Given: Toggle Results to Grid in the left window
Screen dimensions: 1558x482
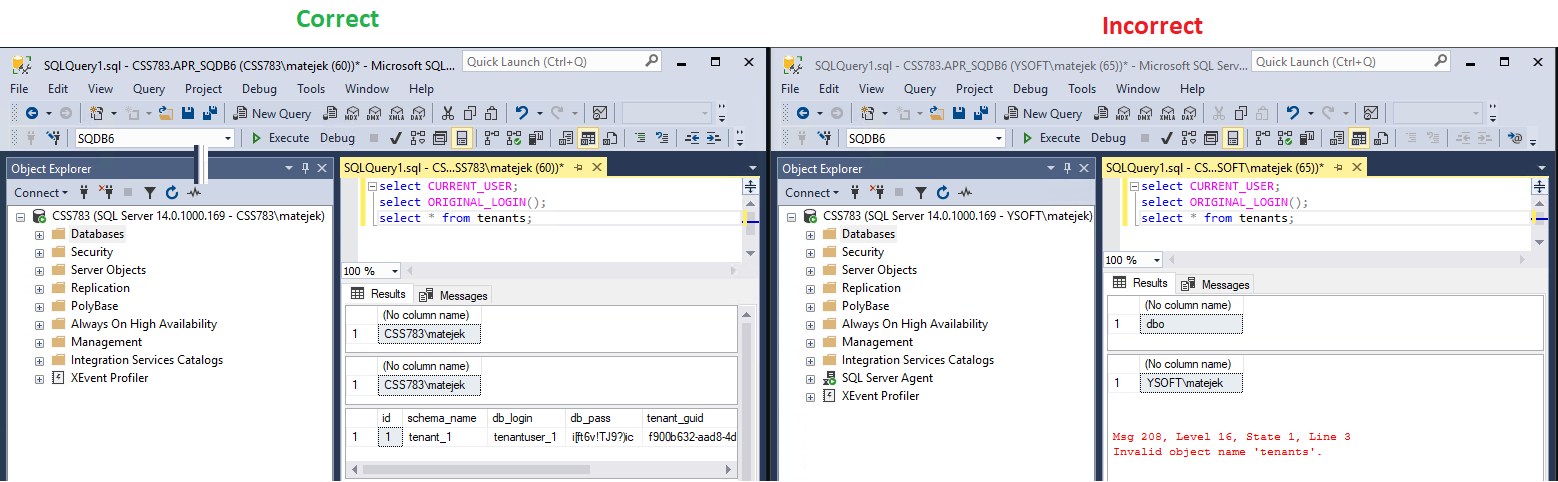Looking at the screenshot, I should (x=588, y=138).
